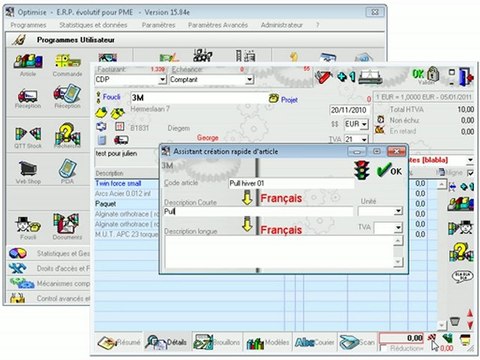Click the Projet link
Screen dimensions: 480x360
click(x=289, y=100)
